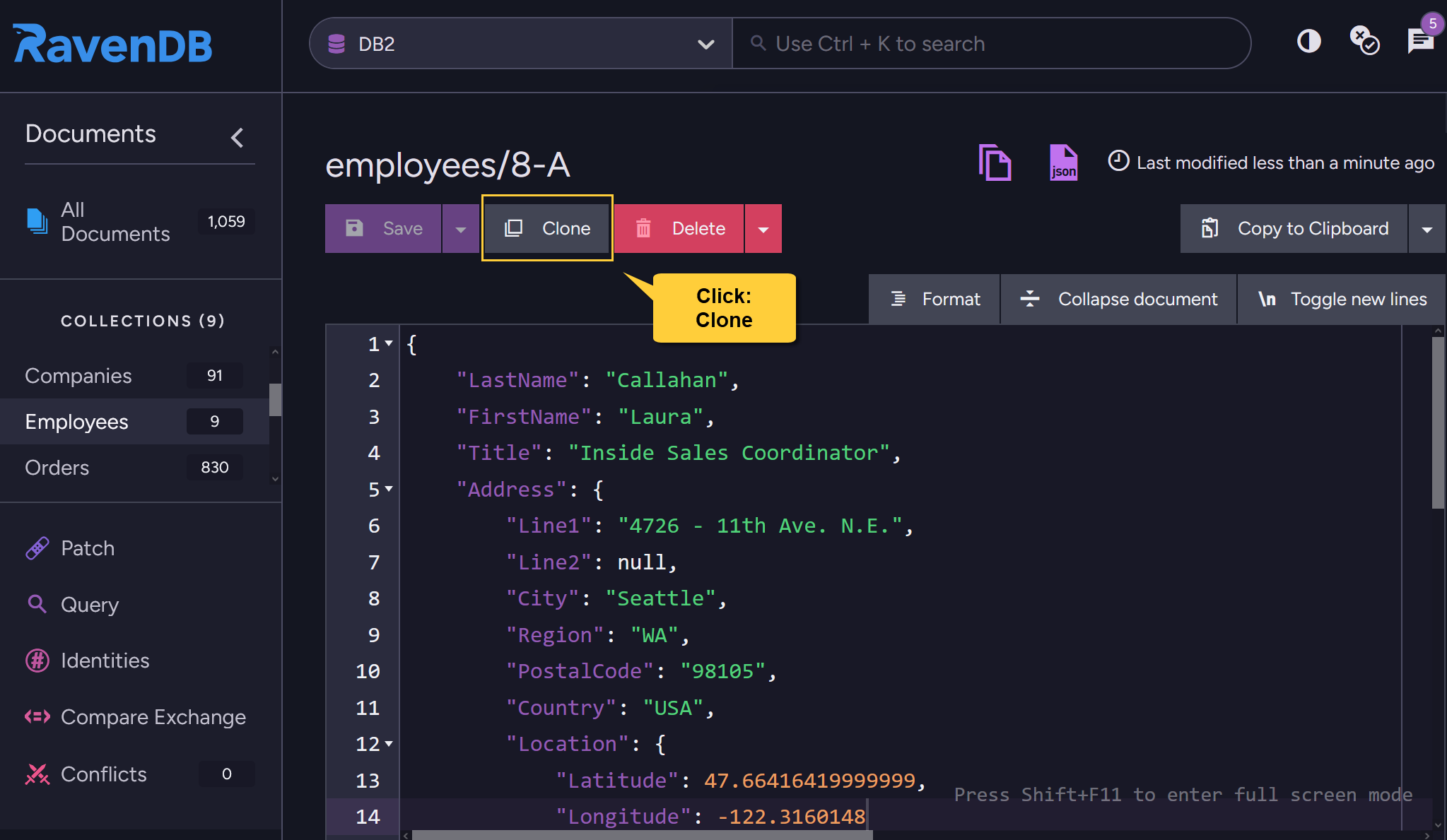The width and height of the screenshot is (1447, 840).
Task: Click the Format lines icon
Action: (898, 299)
